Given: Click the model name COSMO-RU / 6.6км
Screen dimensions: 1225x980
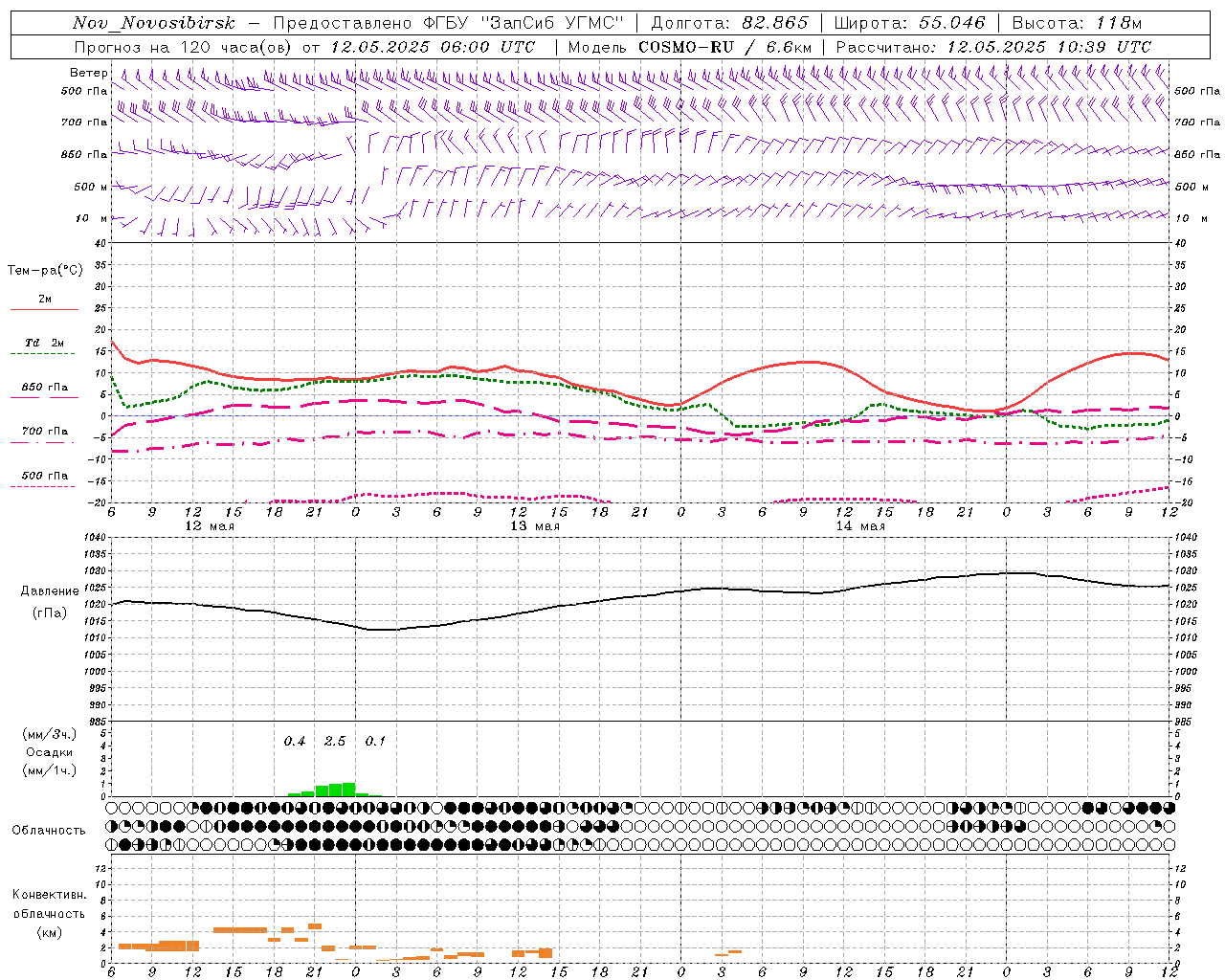Looking at the screenshot, I should (725, 47).
